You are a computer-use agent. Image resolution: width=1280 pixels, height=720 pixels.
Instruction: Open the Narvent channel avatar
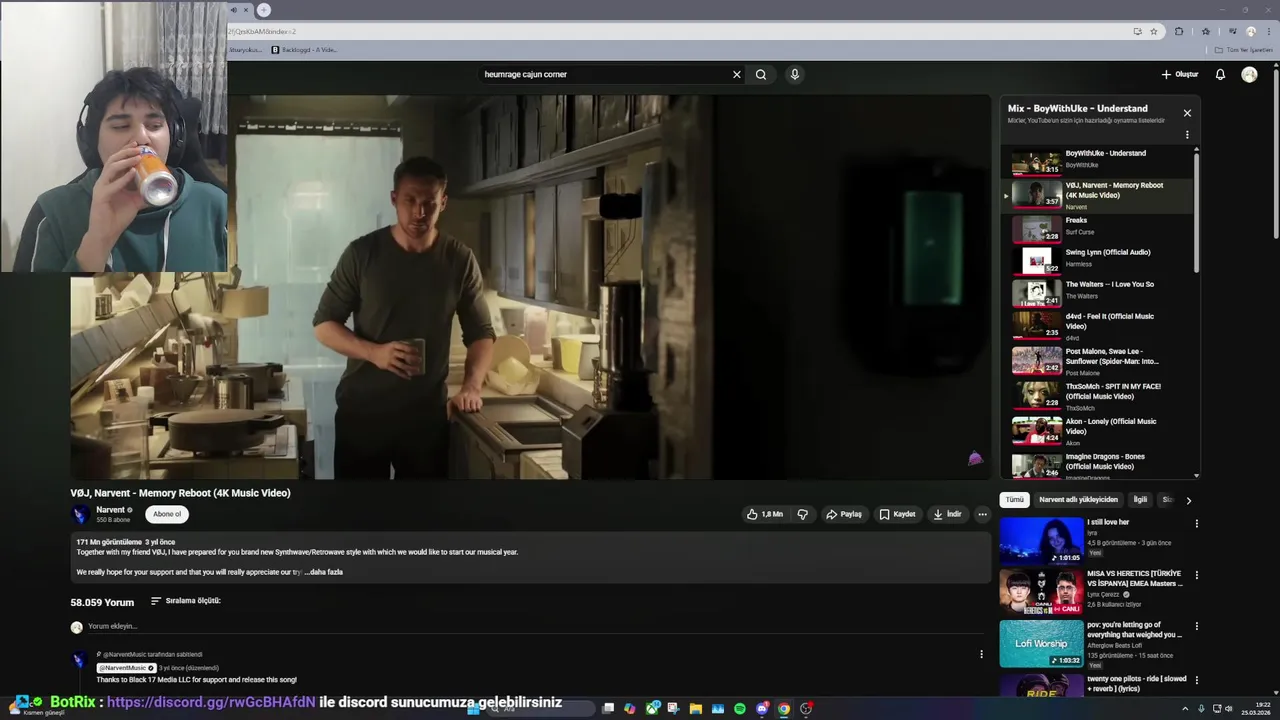click(x=80, y=515)
